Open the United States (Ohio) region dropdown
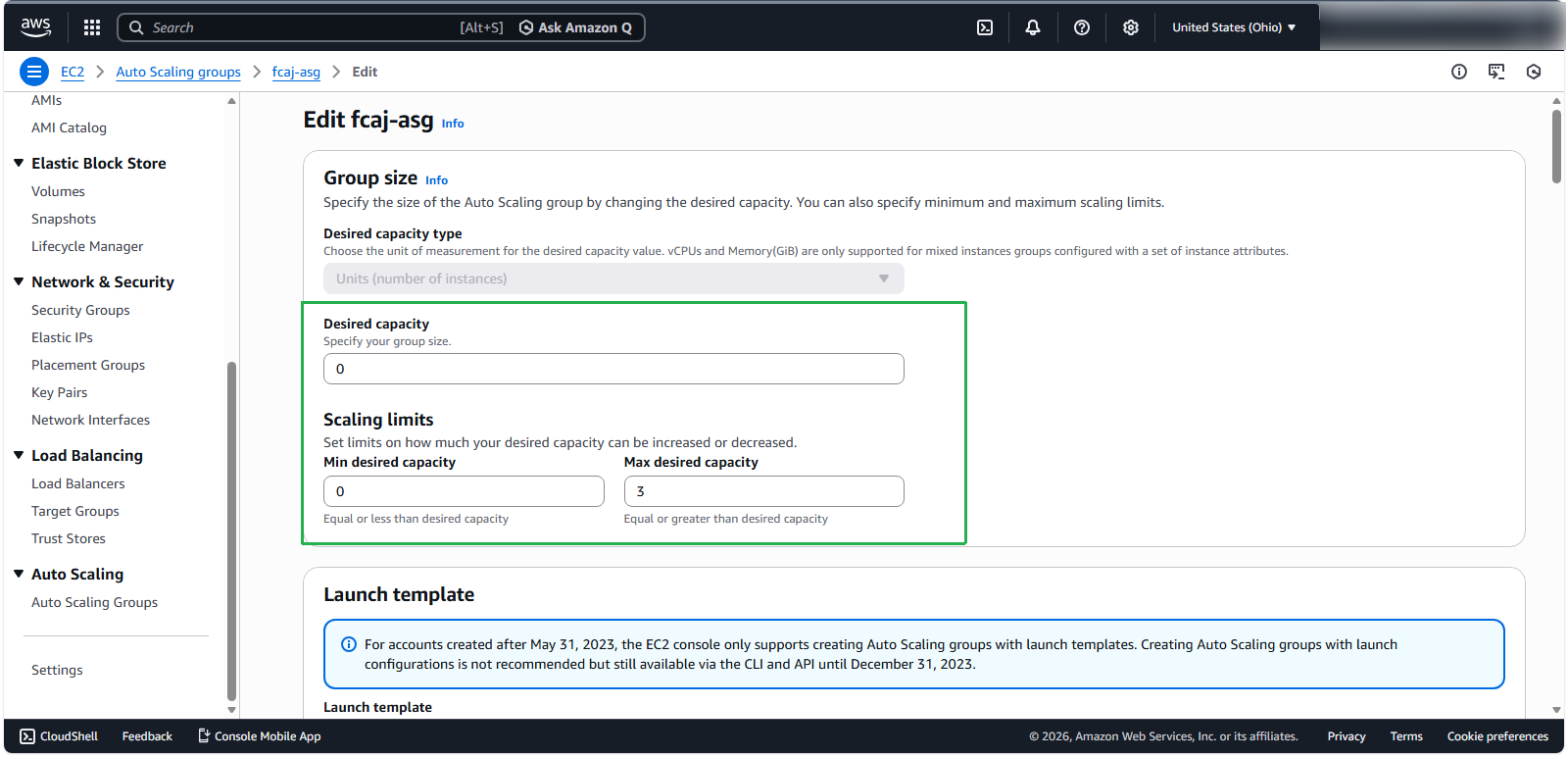1568x757 pixels. click(1234, 27)
